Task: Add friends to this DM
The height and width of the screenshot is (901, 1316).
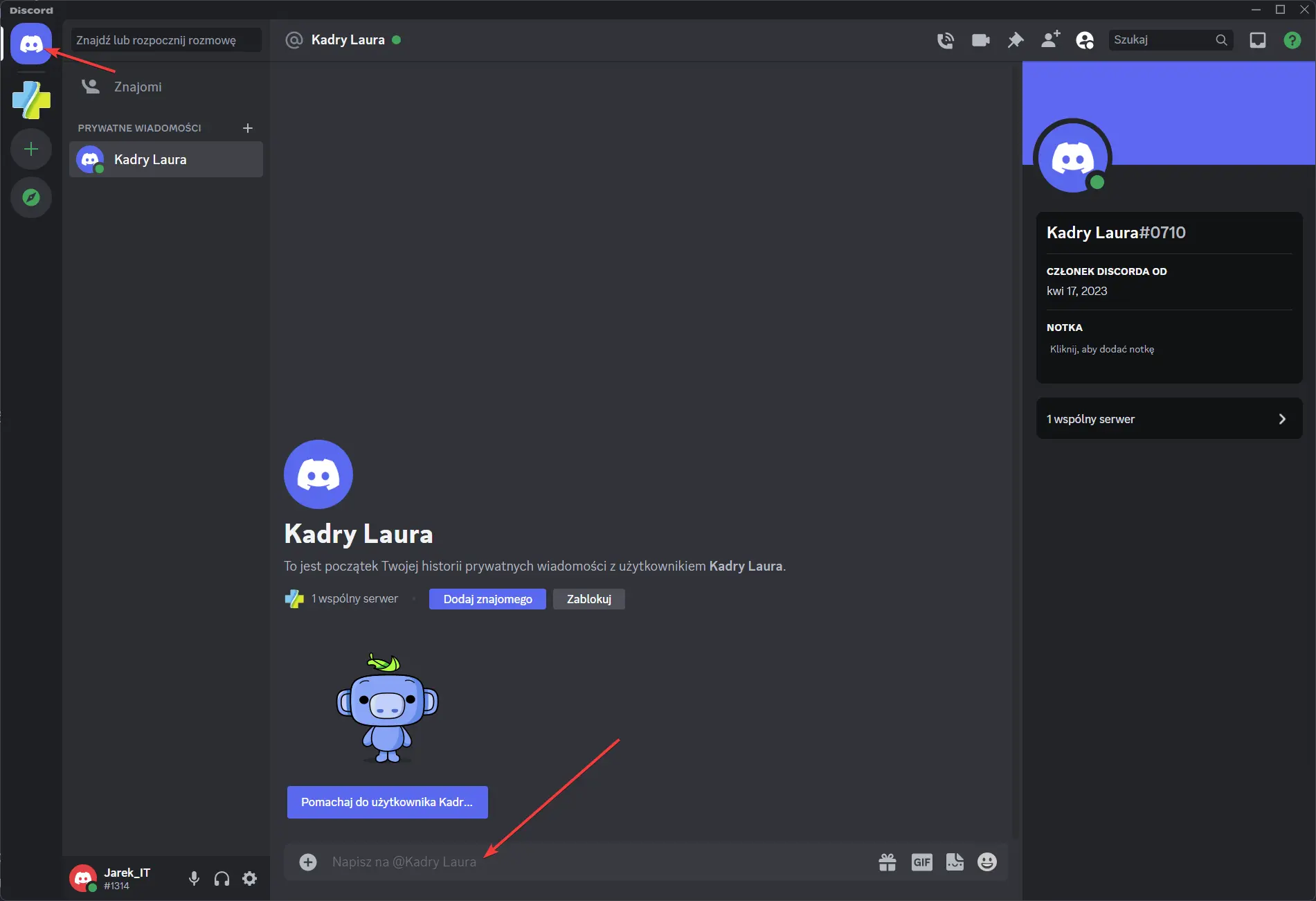Action: point(1050,39)
